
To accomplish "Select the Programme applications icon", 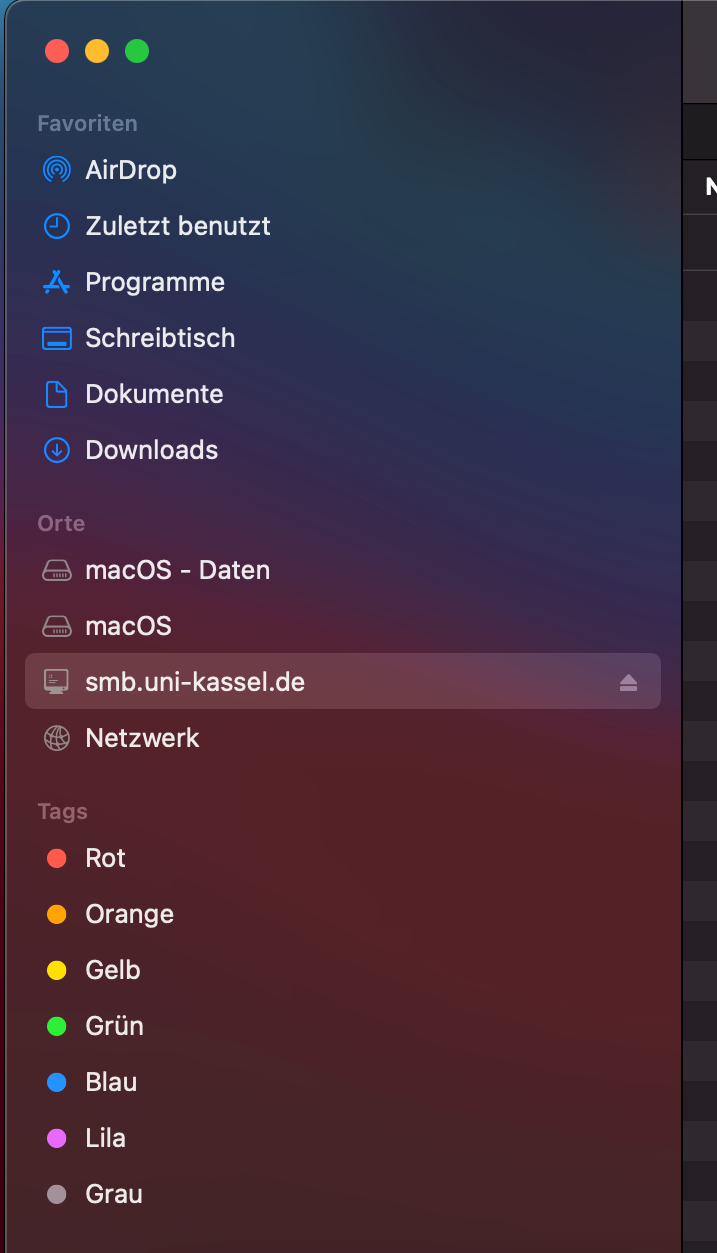I will pos(57,282).
